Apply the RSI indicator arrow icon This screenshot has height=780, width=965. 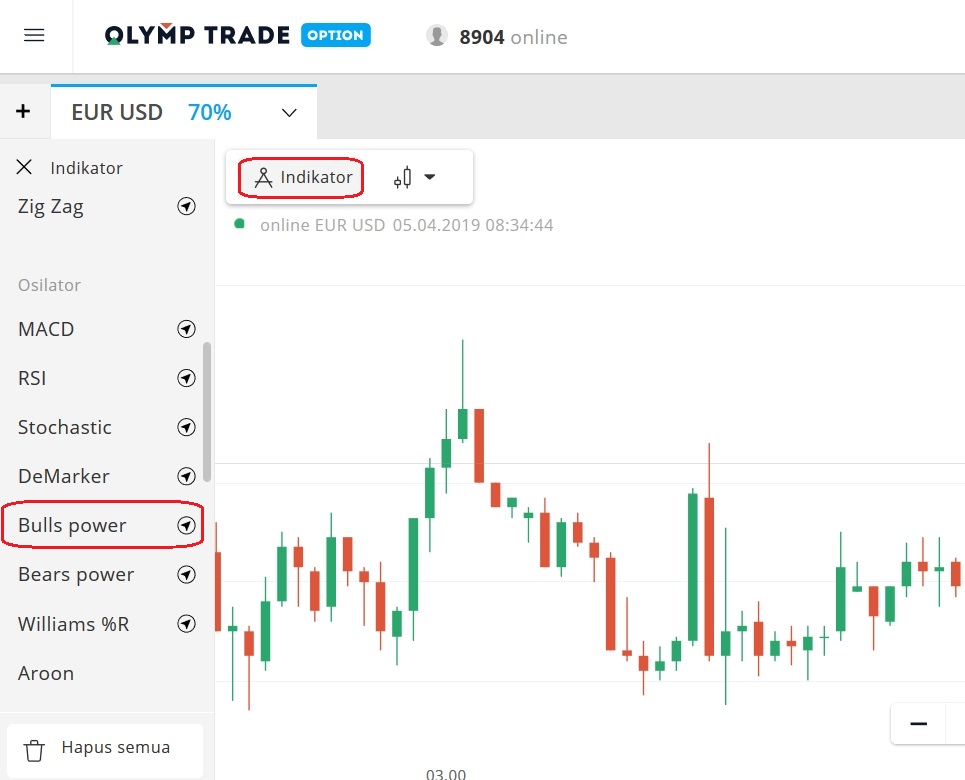point(186,378)
